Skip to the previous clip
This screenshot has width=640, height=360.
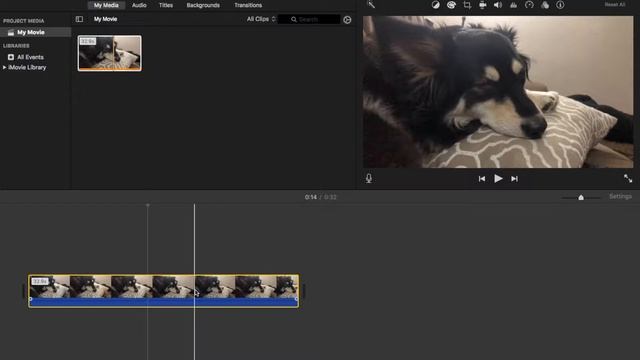pyautogui.click(x=482, y=179)
